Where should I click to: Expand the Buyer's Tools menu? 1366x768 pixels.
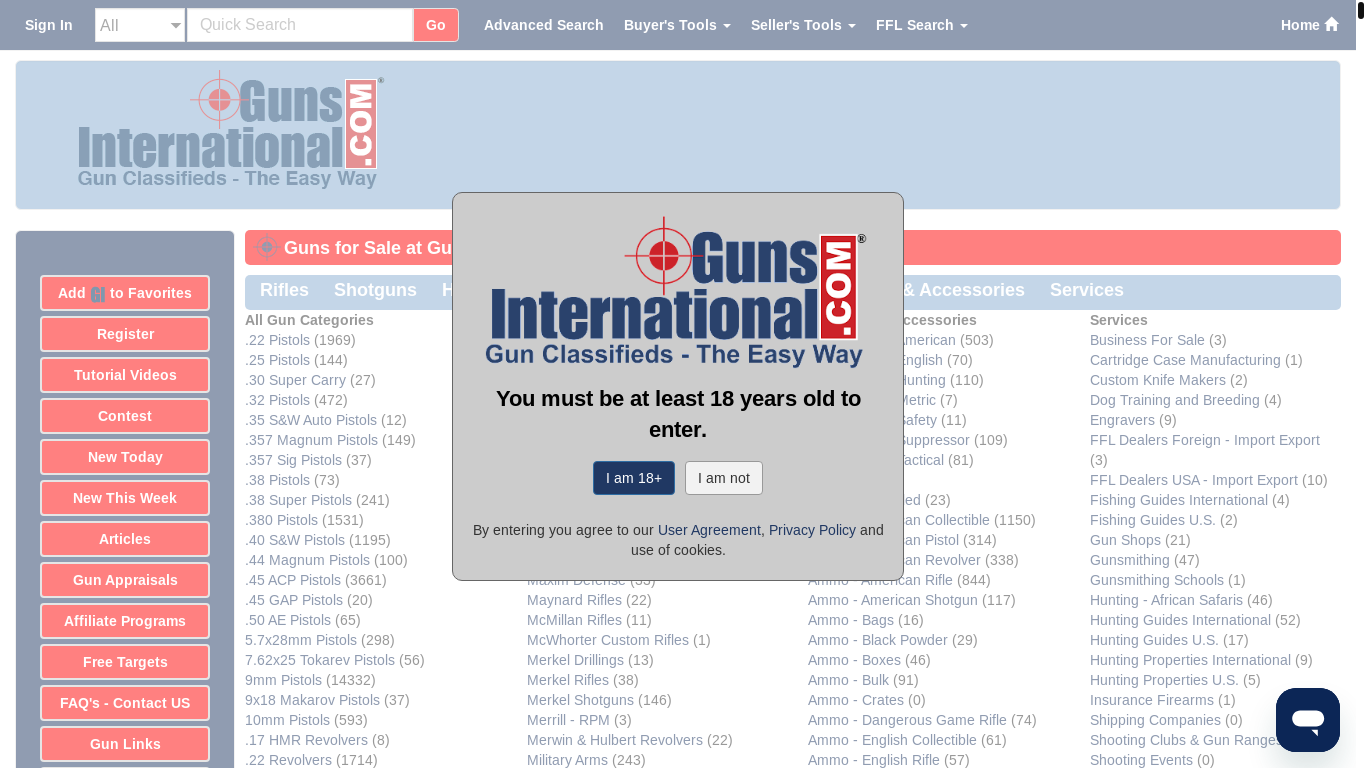pos(677,25)
